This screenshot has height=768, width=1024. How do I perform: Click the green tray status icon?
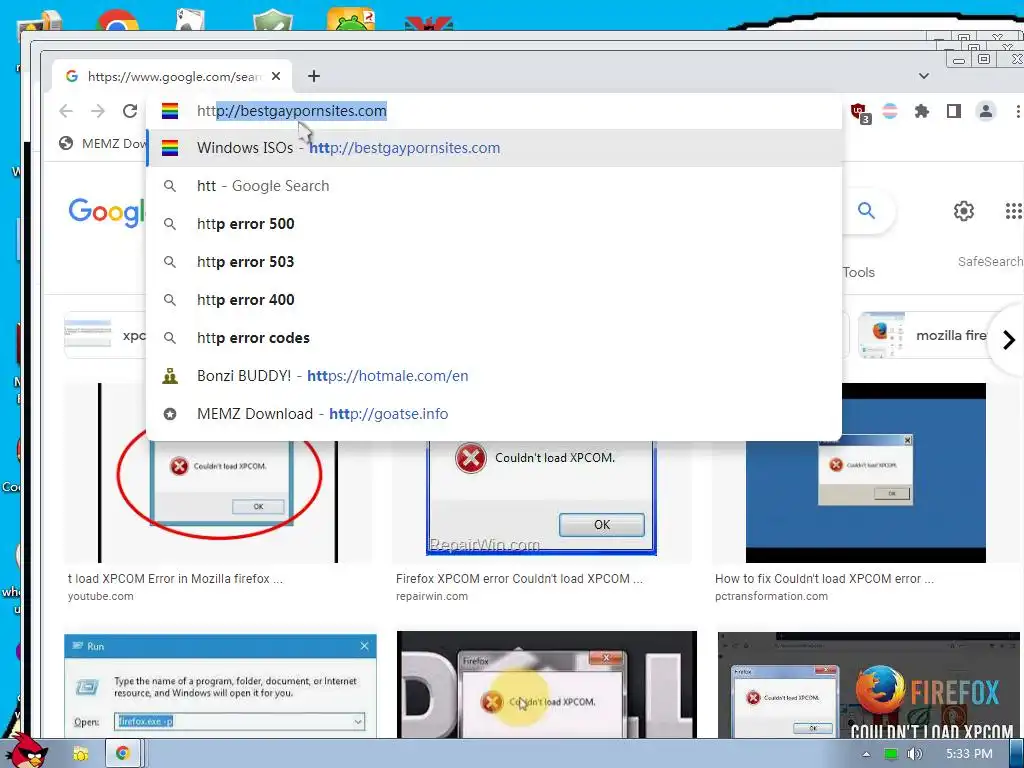(x=891, y=754)
